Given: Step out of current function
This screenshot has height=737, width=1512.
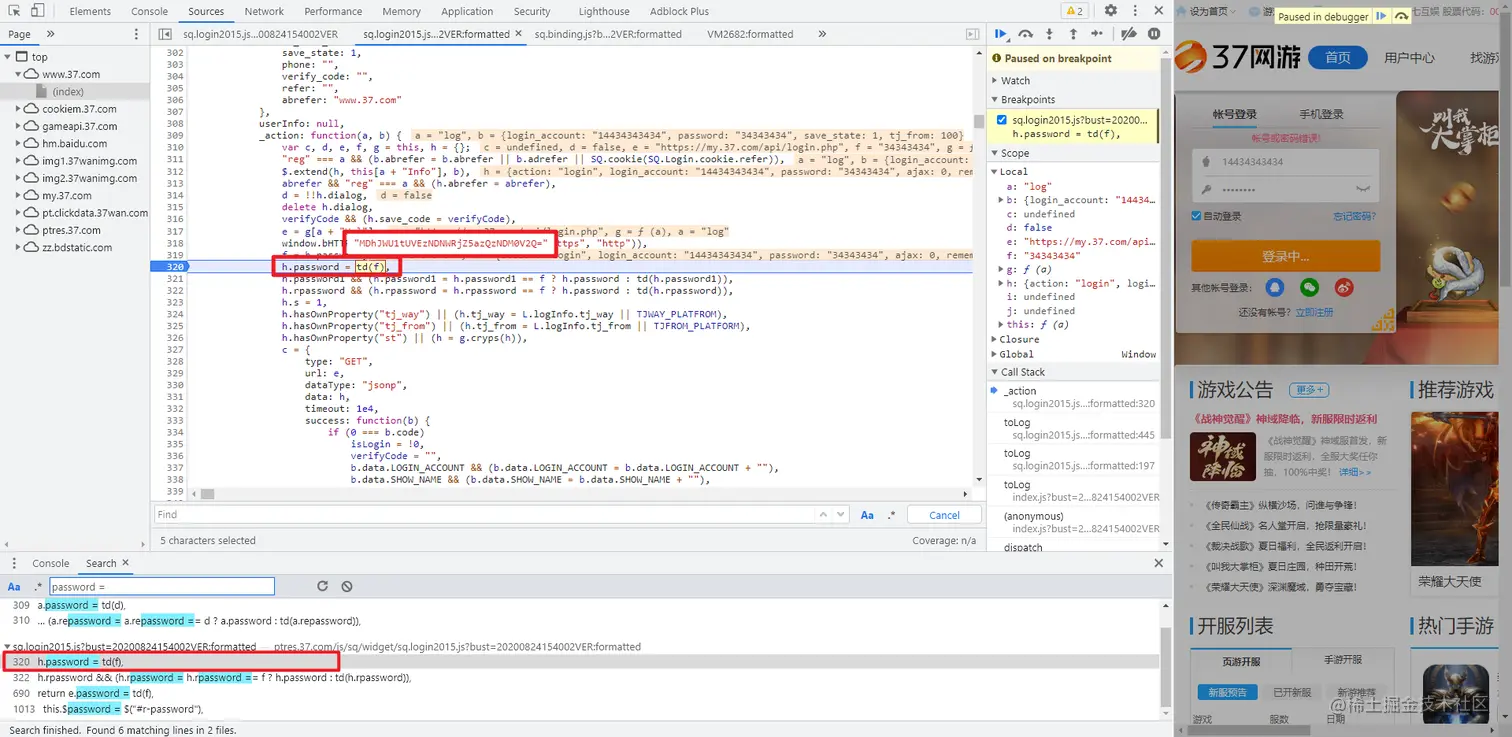Looking at the screenshot, I should point(1073,34).
